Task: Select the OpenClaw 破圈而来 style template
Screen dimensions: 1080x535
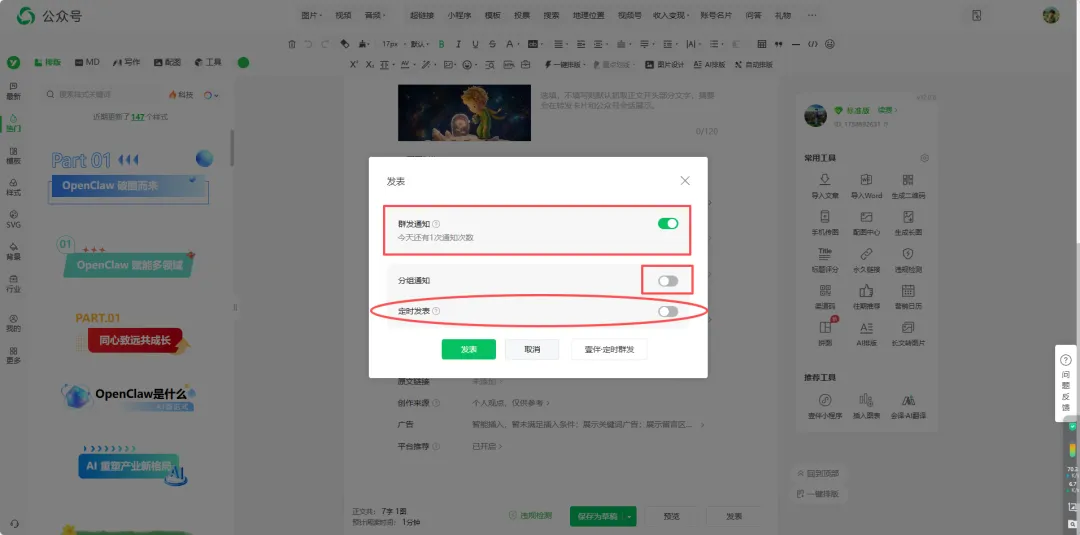Action: tap(129, 177)
